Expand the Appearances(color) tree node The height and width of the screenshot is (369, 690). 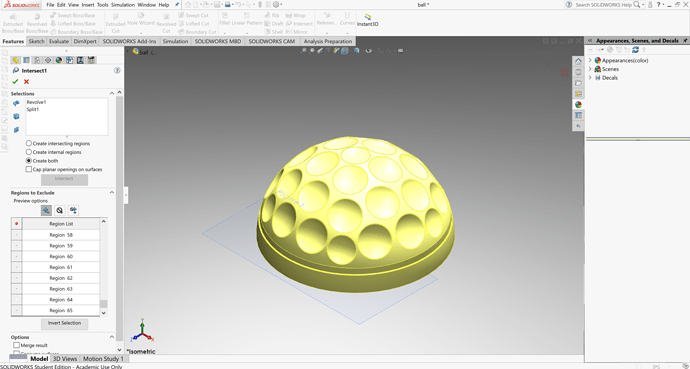pyautogui.click(x=590, y=60)
